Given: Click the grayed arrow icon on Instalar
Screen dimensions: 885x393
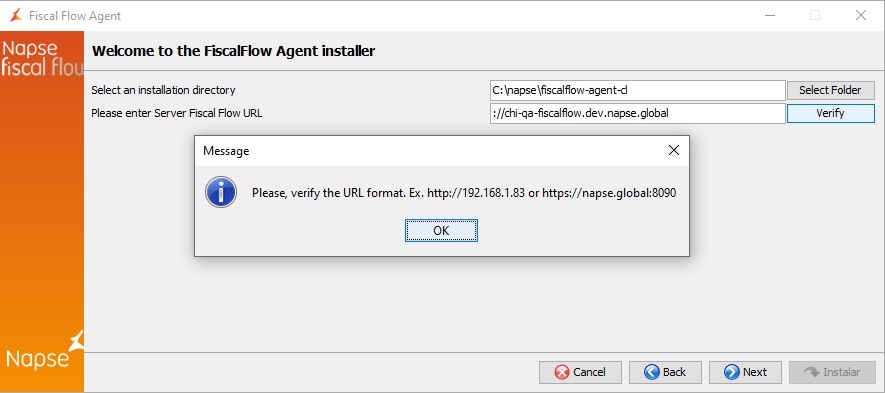Looking at the screenshot, I should click(812, 372).
